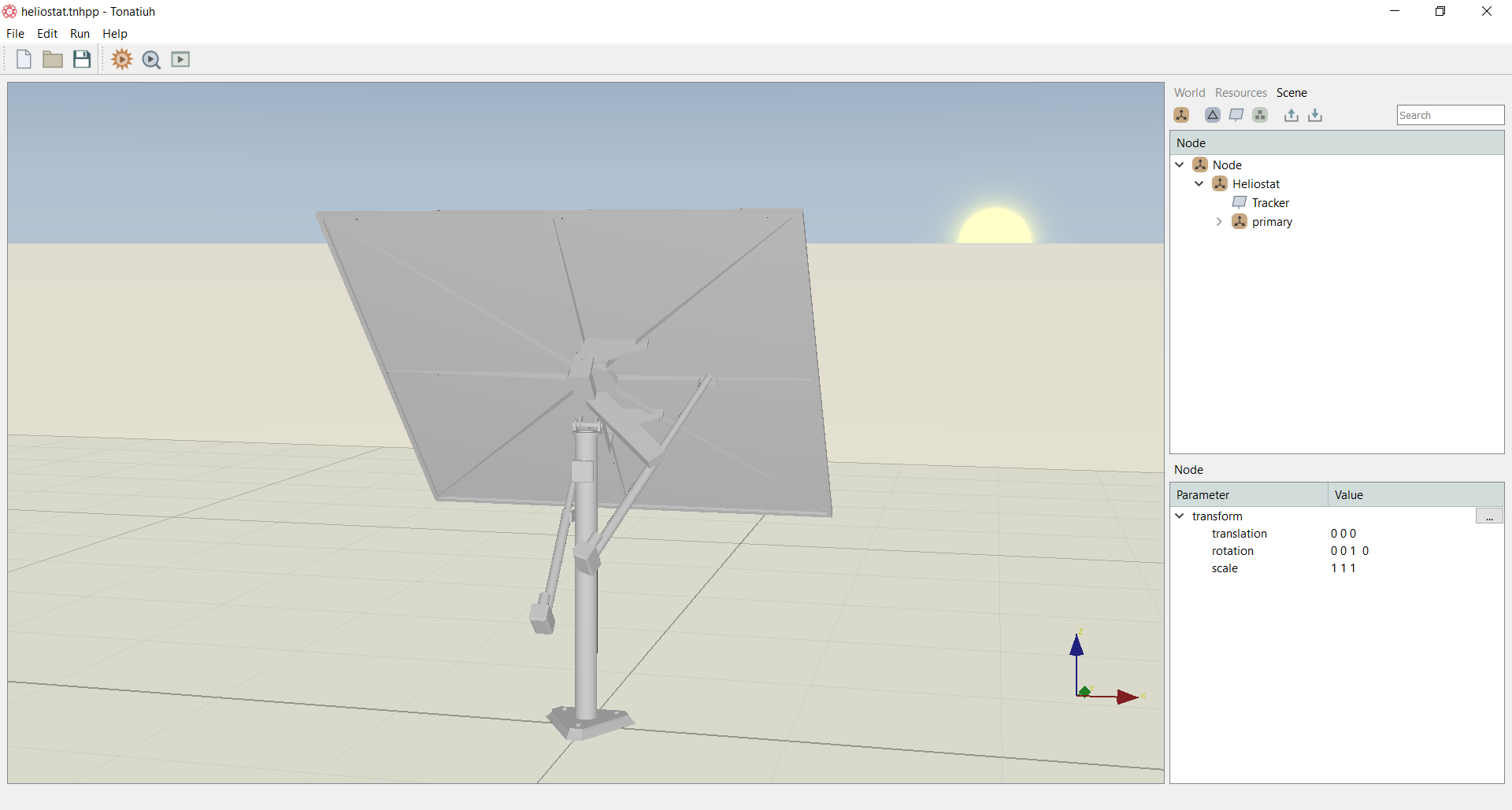Expand the primary tree item
This screenshot has width=1512, height=810.
[1219, 222]
